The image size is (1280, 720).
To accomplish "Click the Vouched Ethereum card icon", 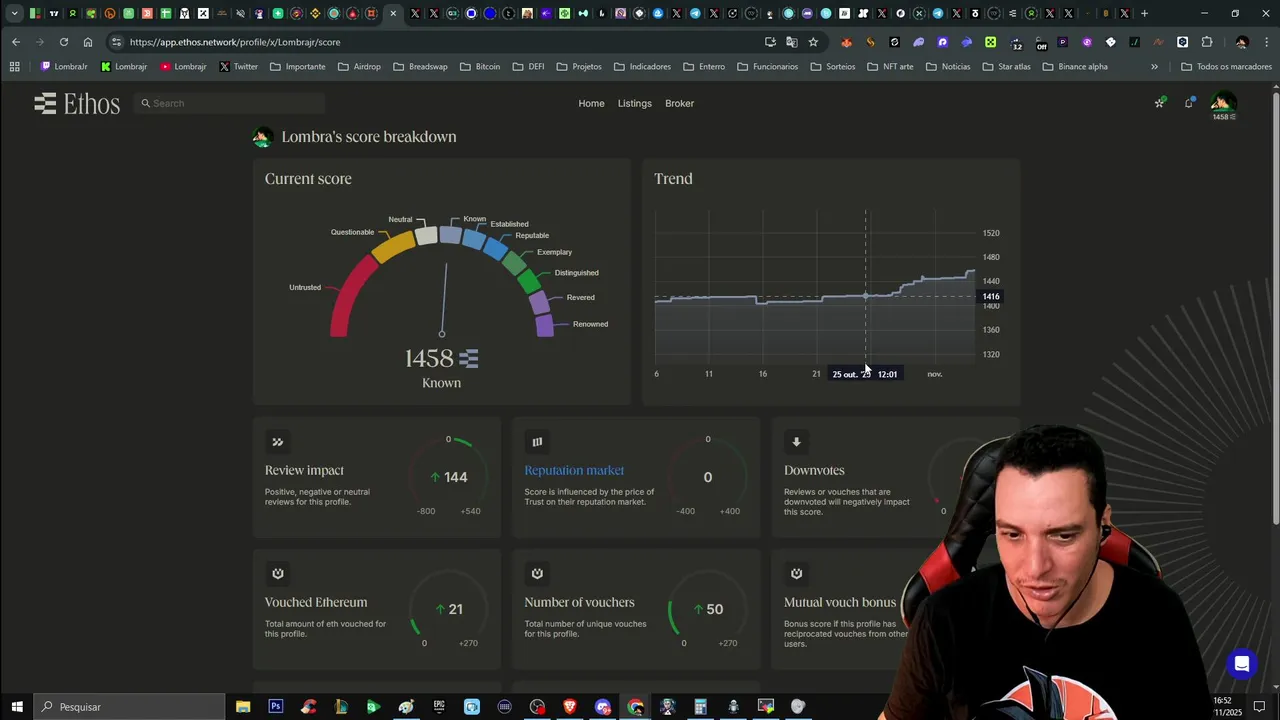I will pyautogui.click(x=278, y=573).
